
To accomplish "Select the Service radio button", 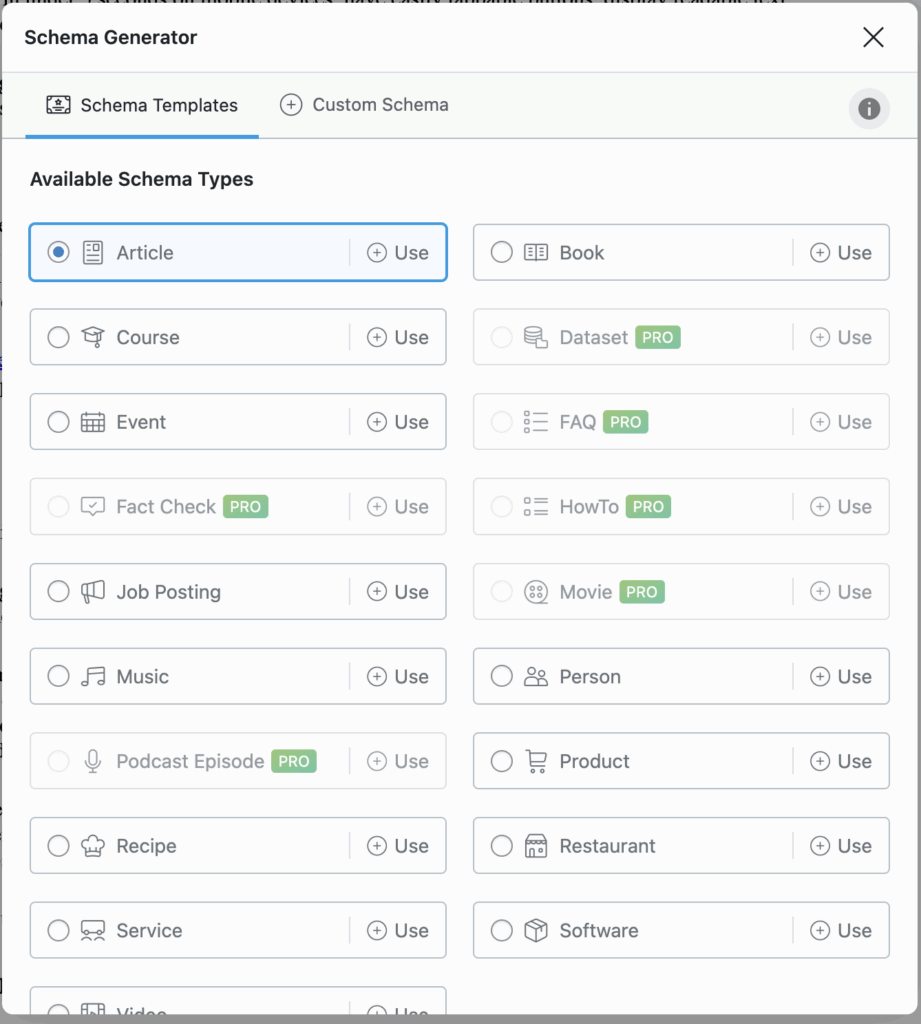I will coord(59,931).
